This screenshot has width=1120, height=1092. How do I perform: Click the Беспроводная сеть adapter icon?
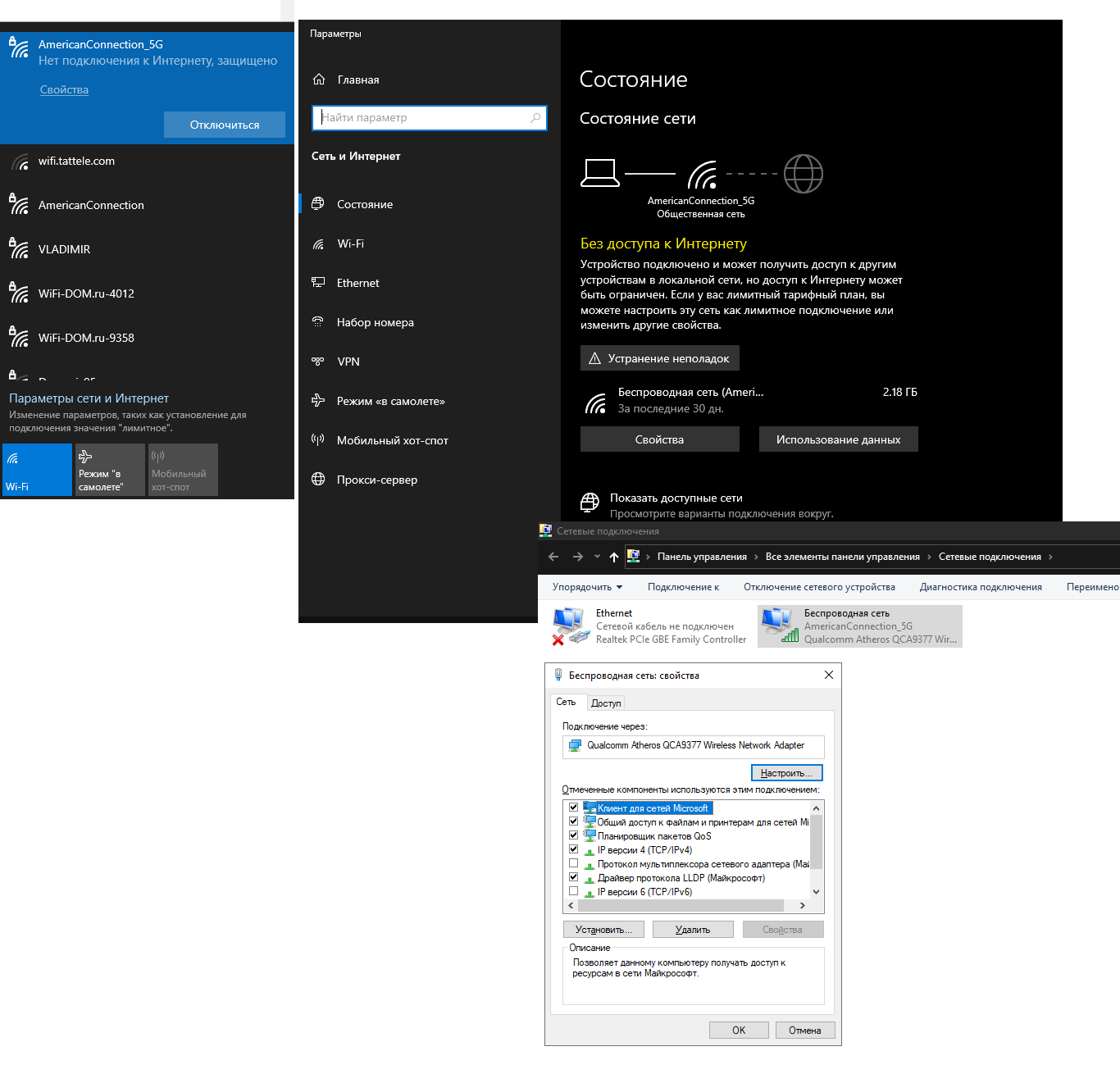780,626
